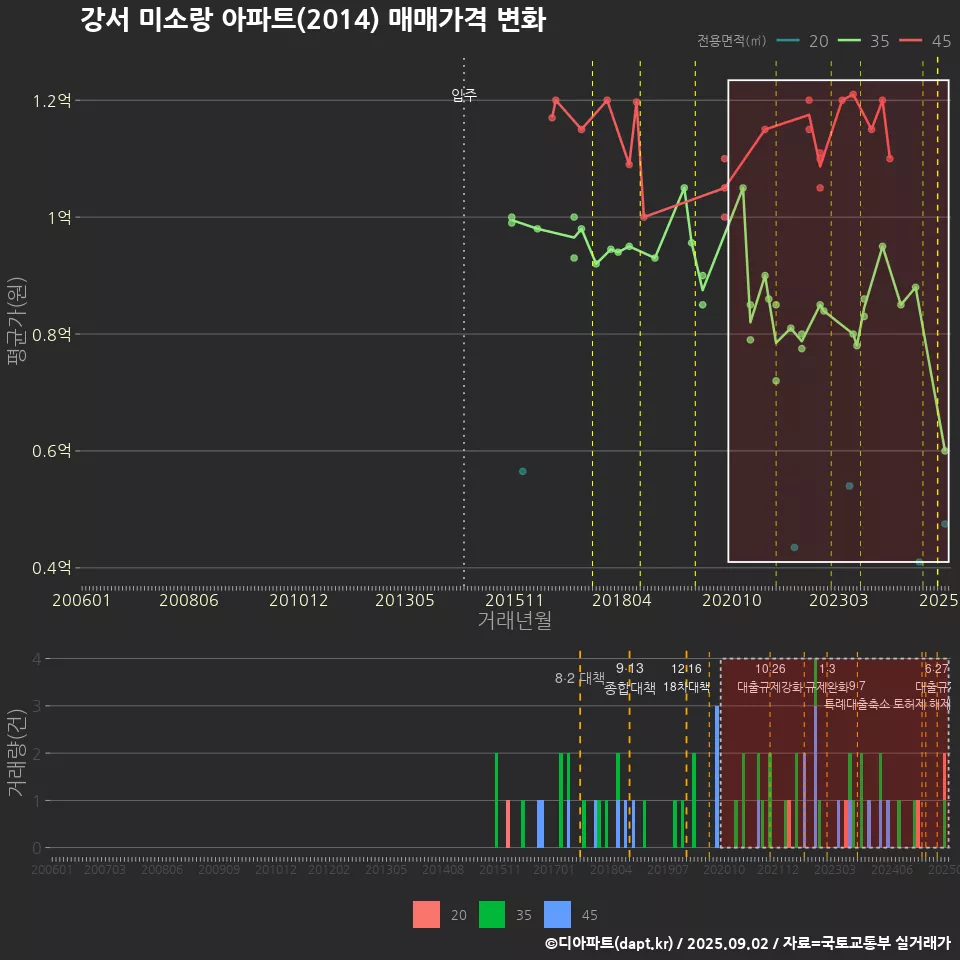Click '200806' on the price chart axis

[x=189, y=600]
